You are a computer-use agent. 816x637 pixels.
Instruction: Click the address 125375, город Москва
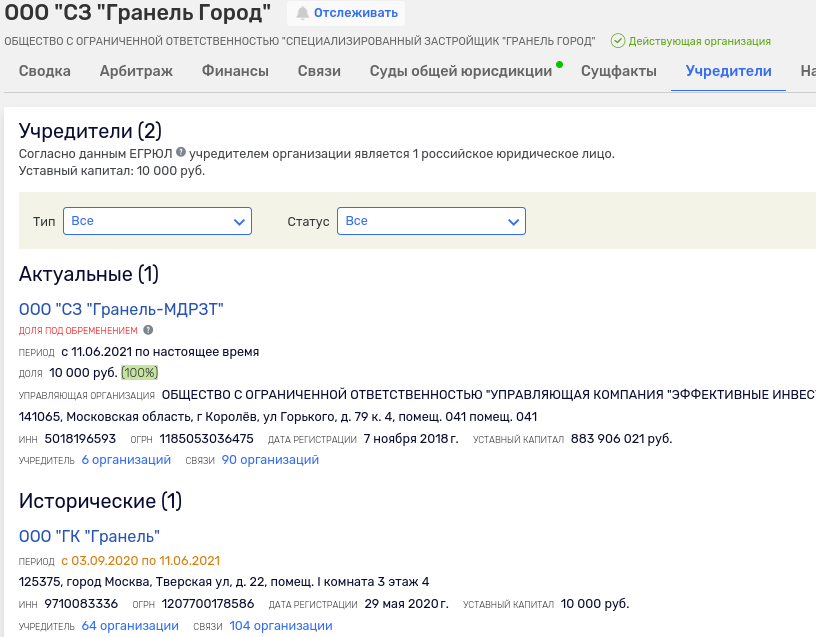click(x=224, y=582)
